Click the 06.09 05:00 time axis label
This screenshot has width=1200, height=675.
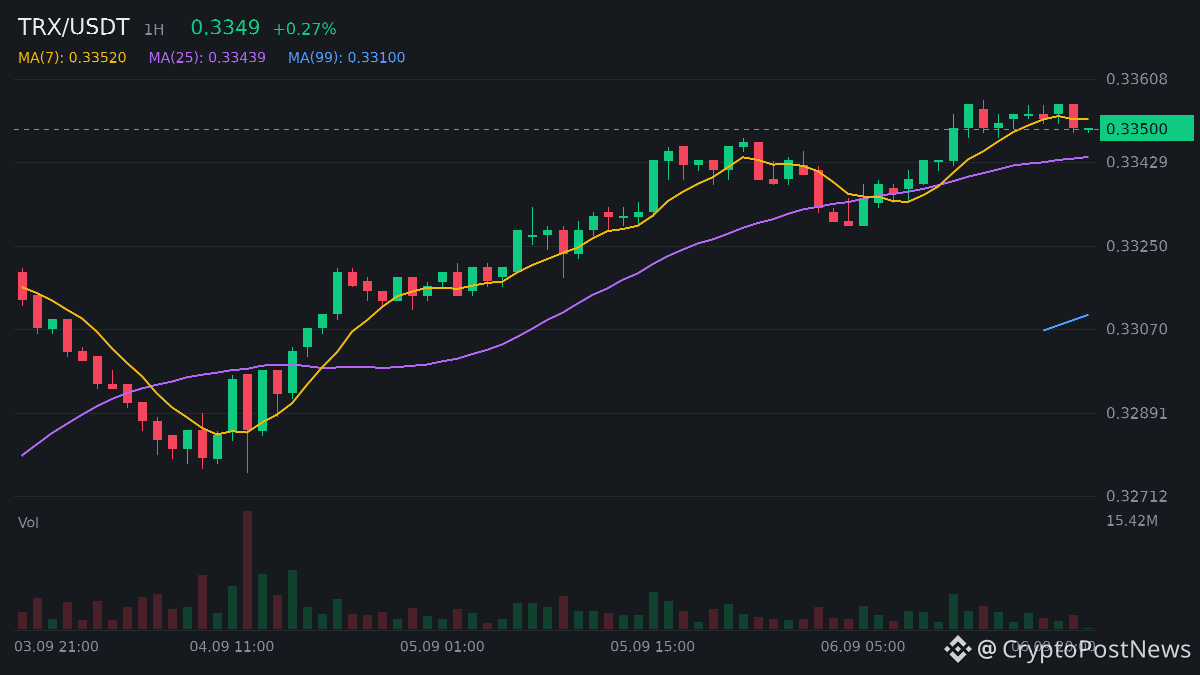coord(863,647)
